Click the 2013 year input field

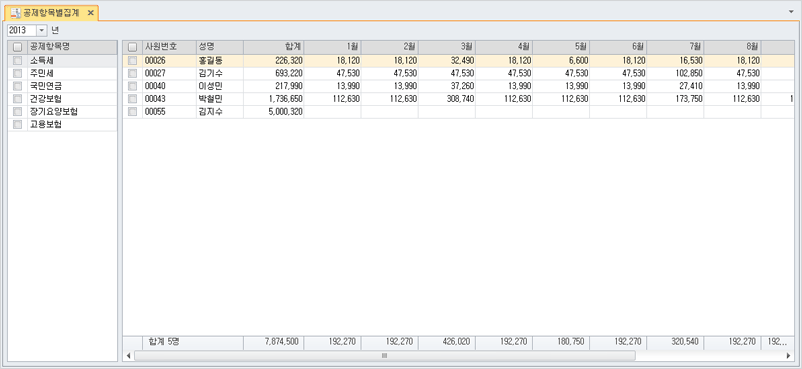tap(21, 30)
